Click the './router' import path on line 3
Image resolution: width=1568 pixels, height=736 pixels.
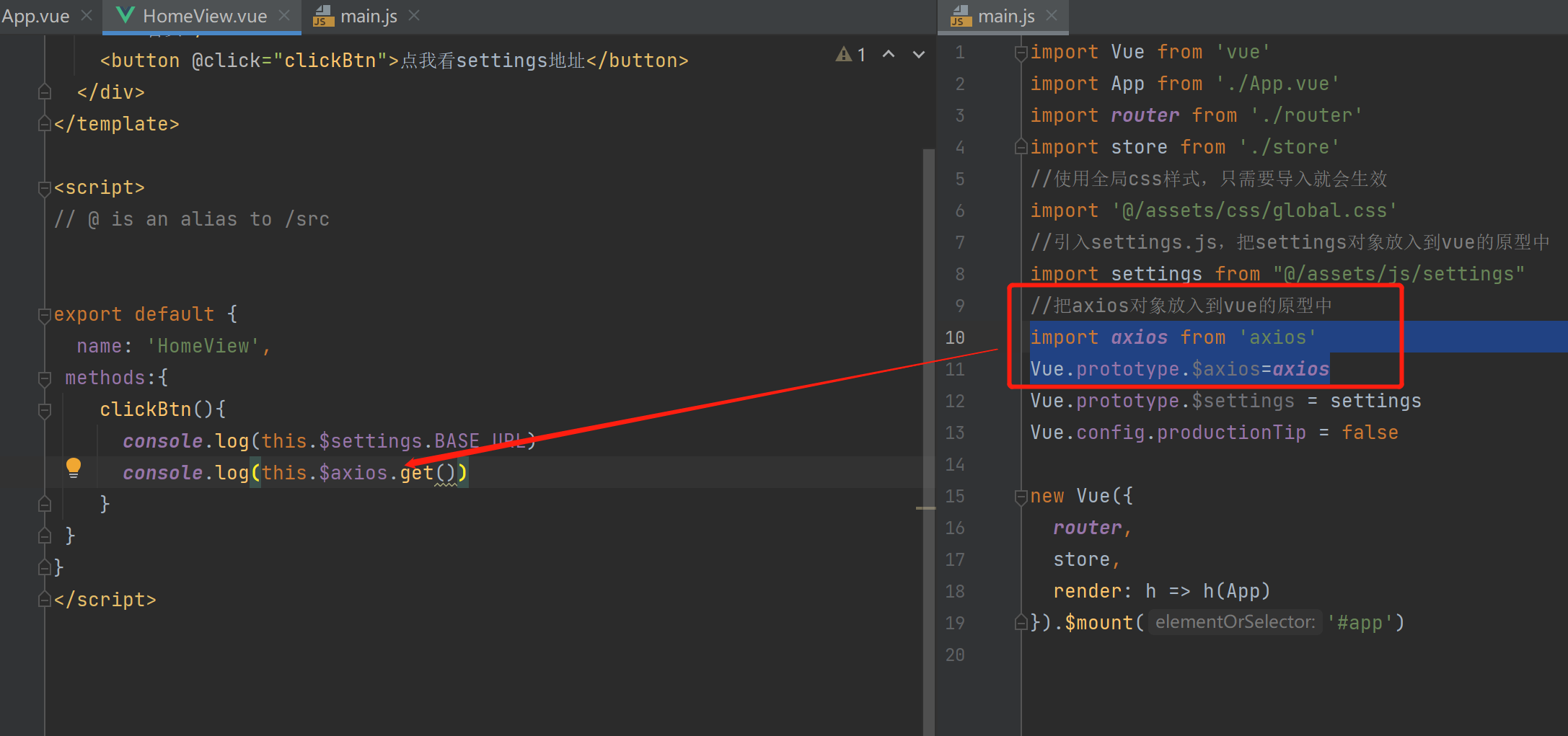tap(1306, 115)
